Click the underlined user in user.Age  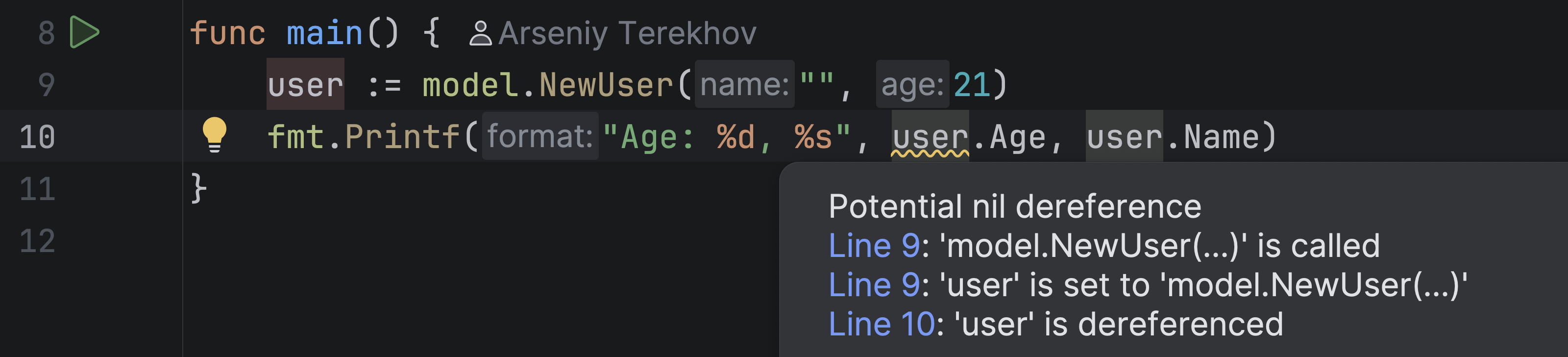tap(930, 137)
